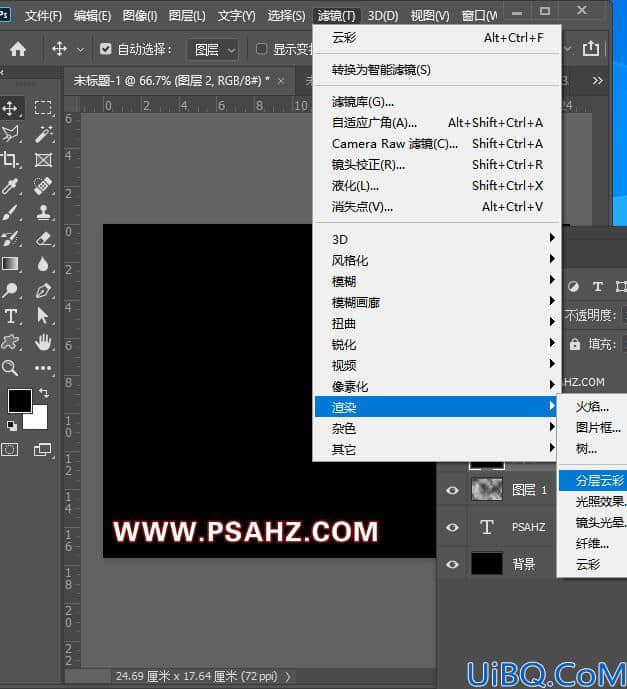Click the Share icon in options bar

pos(591,48)
